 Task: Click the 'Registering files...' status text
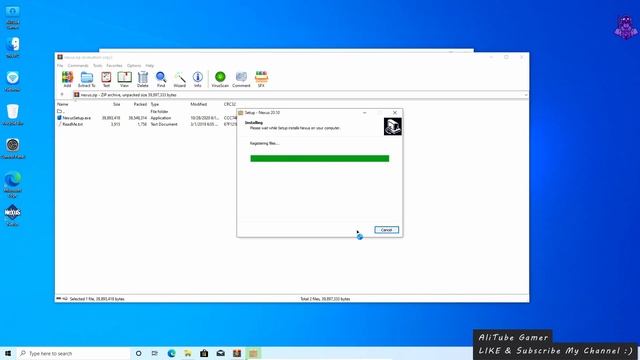coord(264,143)
